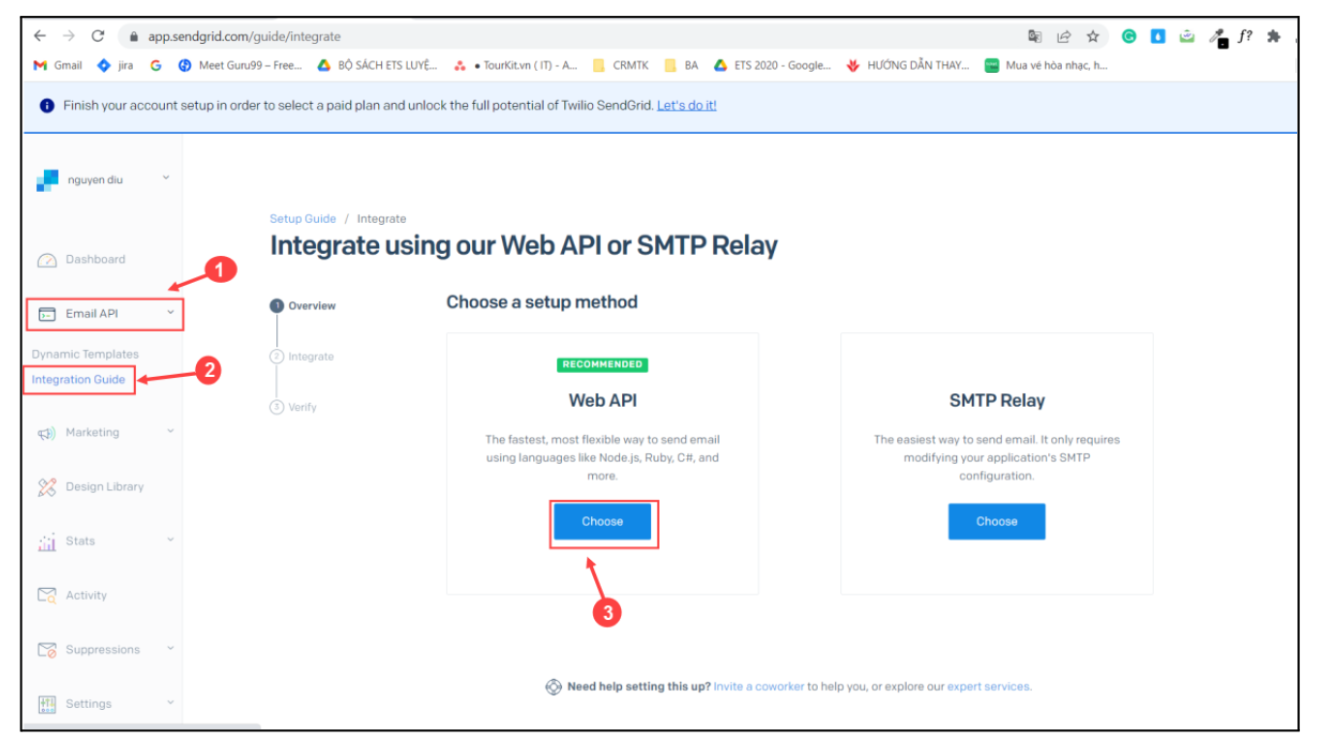Choose the SMTP Relay setup method

tap(997, 522)
